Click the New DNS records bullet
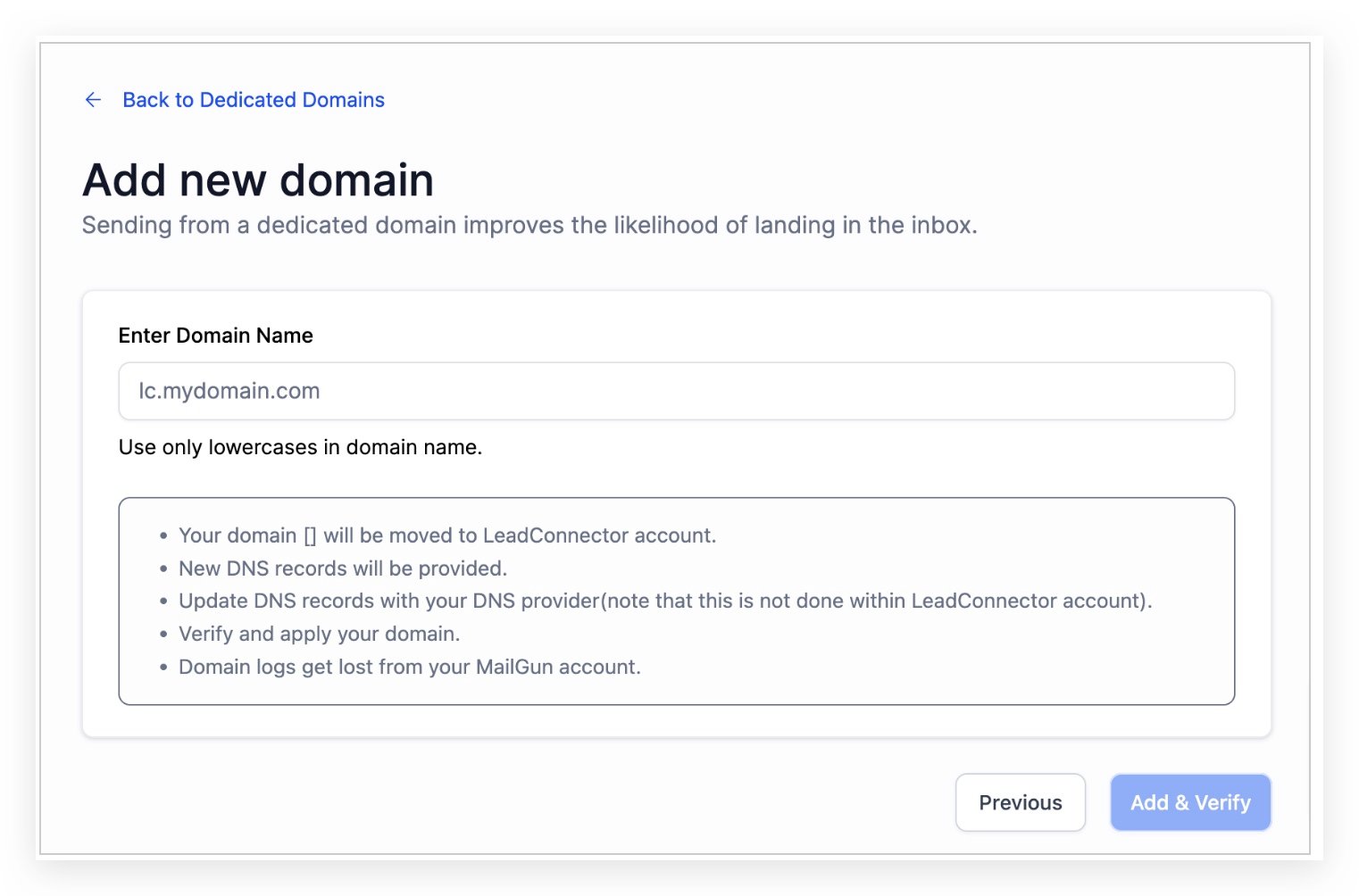1359x896 pixels. [343, 568]
